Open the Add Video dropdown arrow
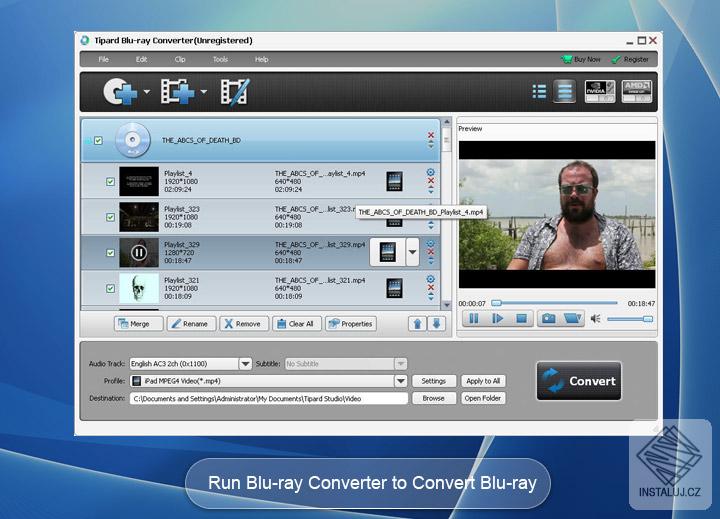The height and width of the screenshot is (519, 720). (203, 92)
